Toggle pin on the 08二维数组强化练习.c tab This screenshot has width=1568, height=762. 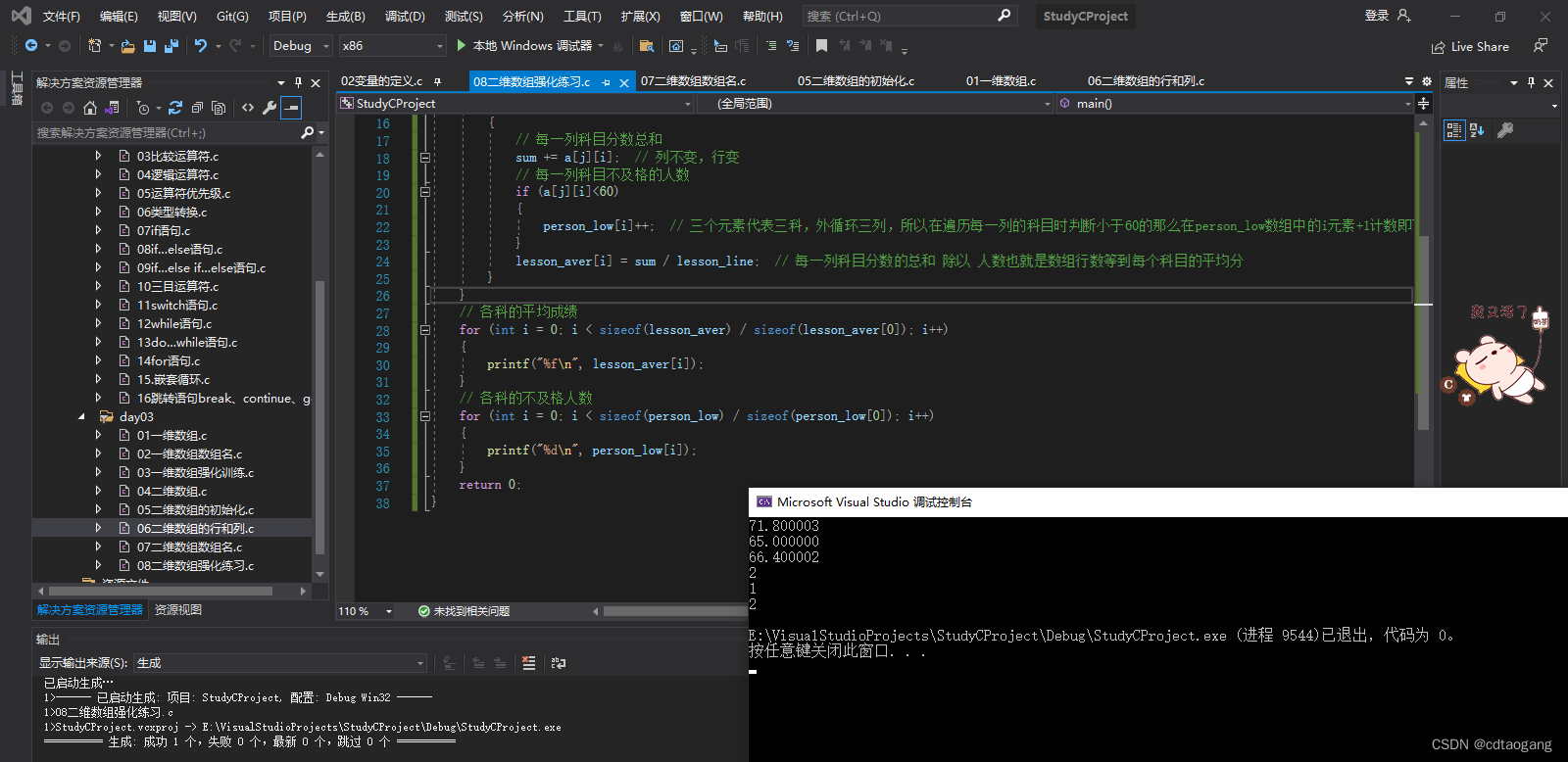click(606, 82)
